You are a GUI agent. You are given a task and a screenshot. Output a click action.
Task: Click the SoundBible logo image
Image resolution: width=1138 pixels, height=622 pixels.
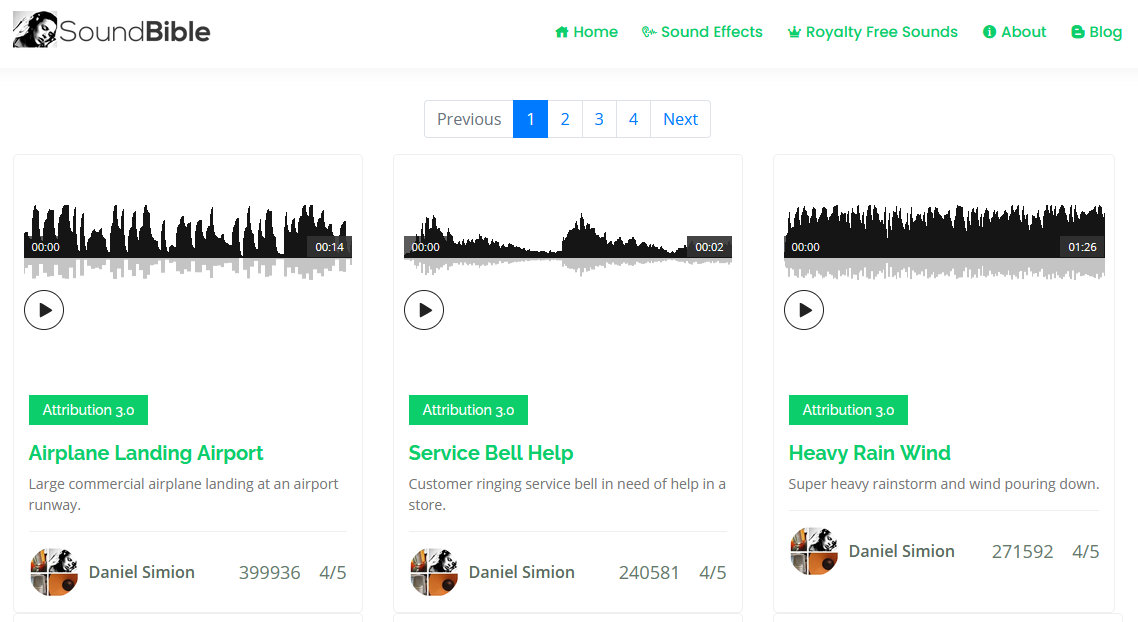(x=112, y=30)
